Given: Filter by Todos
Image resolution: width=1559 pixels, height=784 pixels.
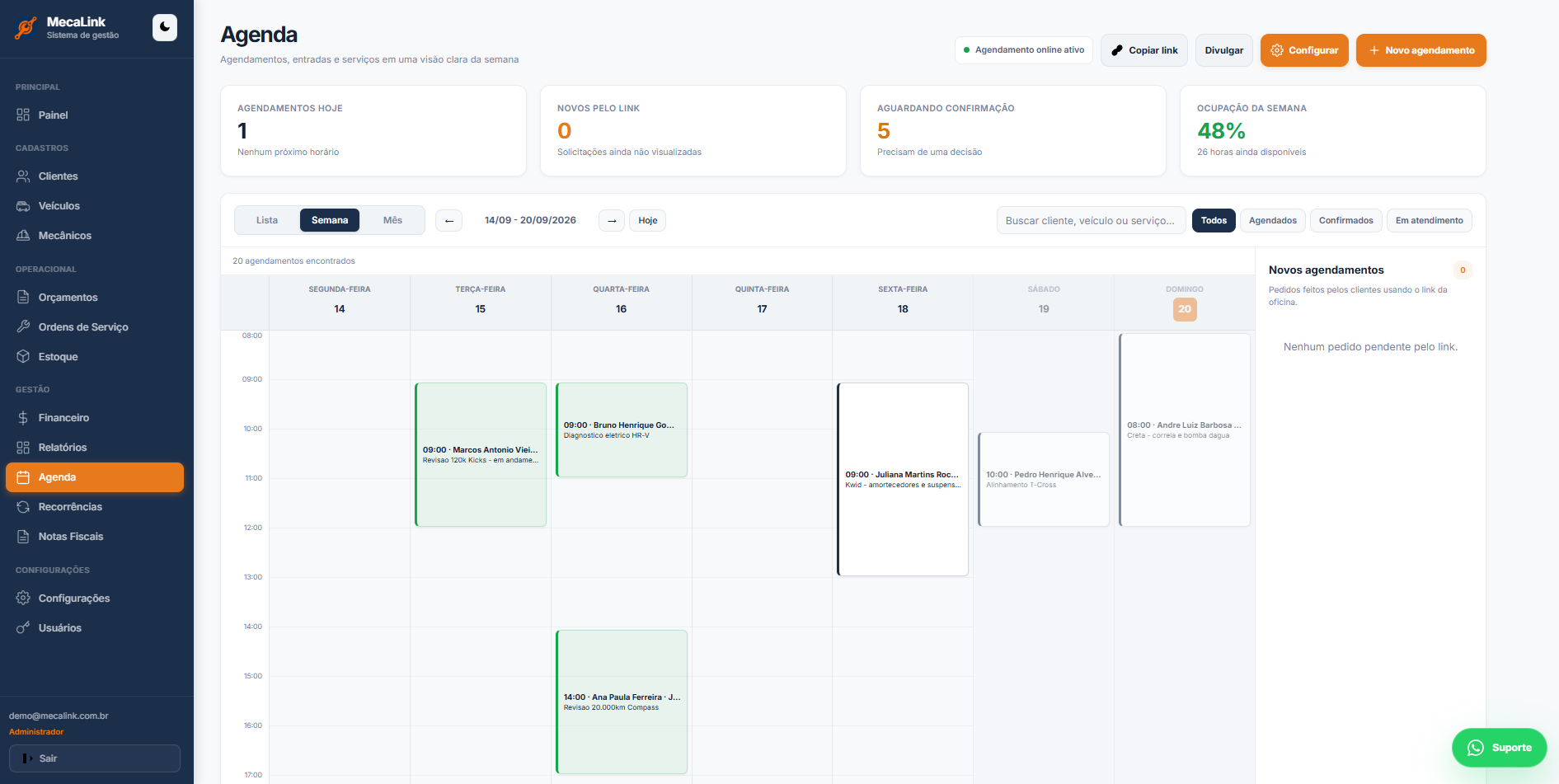Looking at the screenshot, I should click(x=1214, y=220).
